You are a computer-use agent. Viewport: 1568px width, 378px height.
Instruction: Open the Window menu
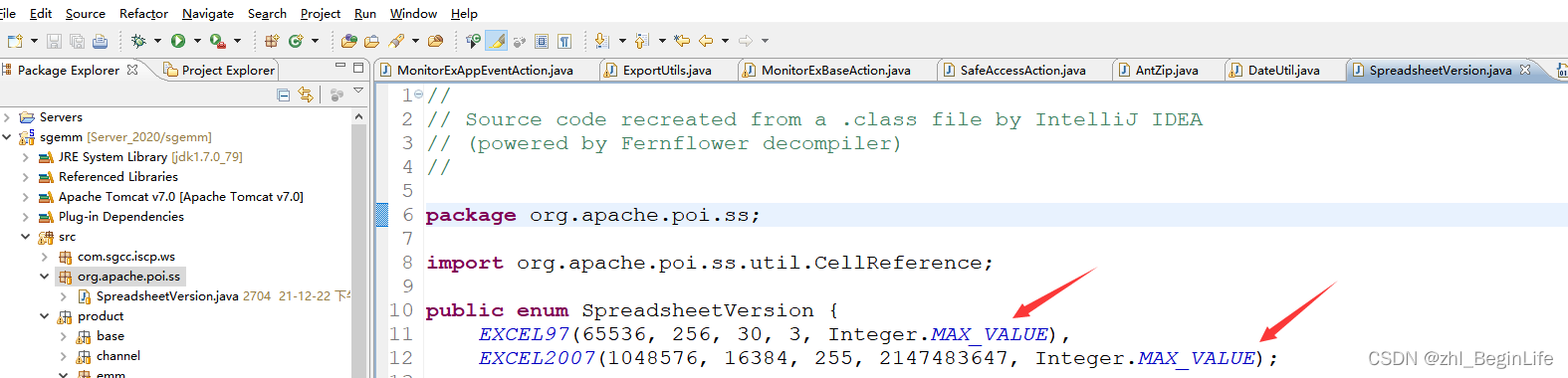coord(413,13)
